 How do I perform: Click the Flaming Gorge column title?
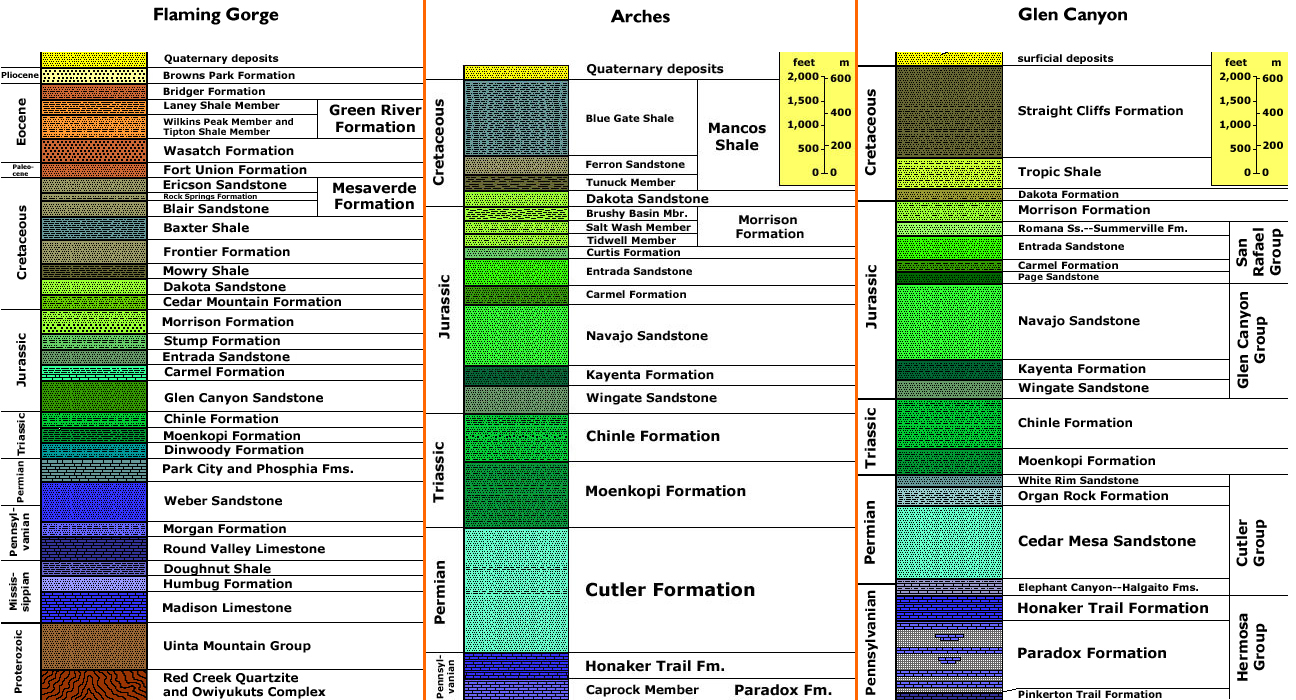216,15
